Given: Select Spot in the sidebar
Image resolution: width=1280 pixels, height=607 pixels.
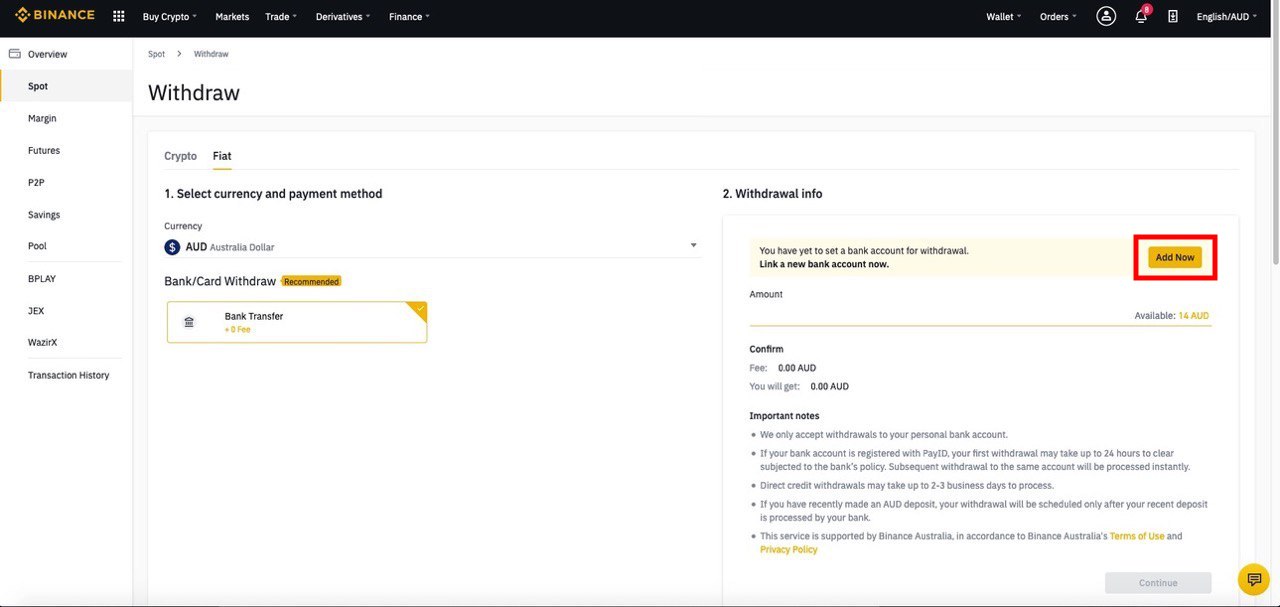Looking at the screenshot, I should point(66,86).
